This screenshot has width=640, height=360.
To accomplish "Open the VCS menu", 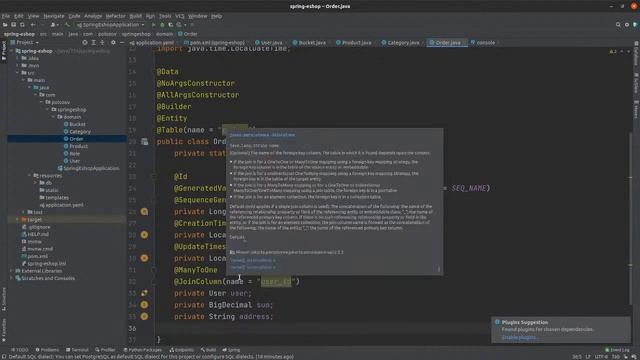I will coord(180,16).
